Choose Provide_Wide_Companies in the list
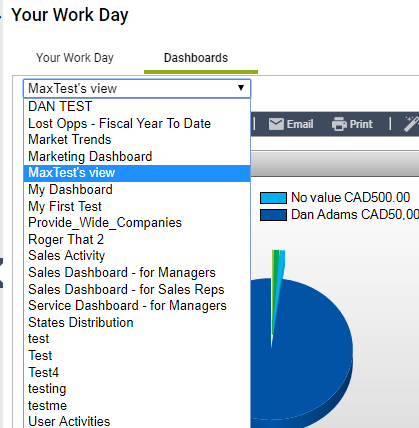The width and height of the screenshot is (419, 428). click(x=137, y=223)
